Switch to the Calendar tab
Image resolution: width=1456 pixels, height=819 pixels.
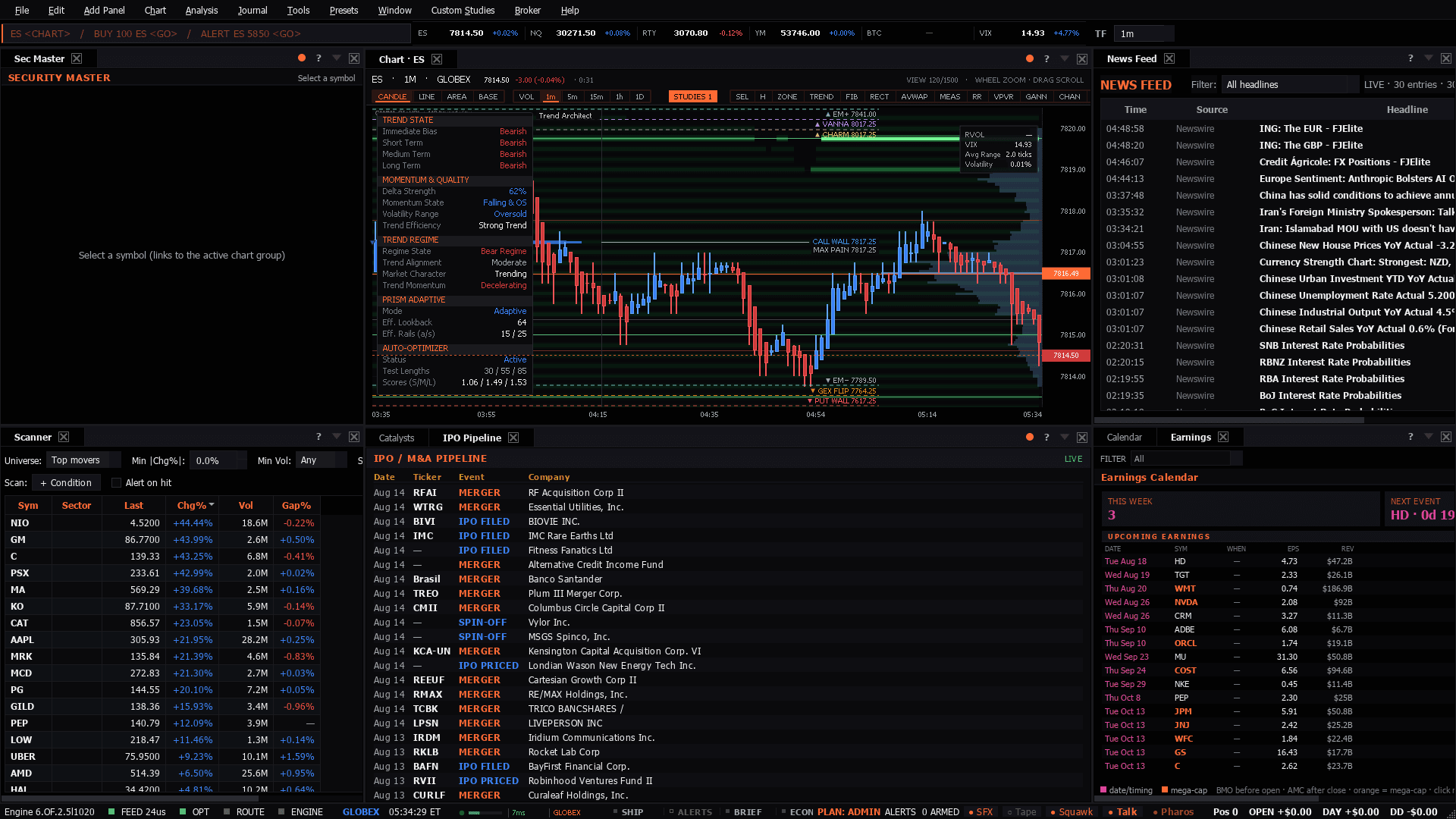pos(1124,437)
